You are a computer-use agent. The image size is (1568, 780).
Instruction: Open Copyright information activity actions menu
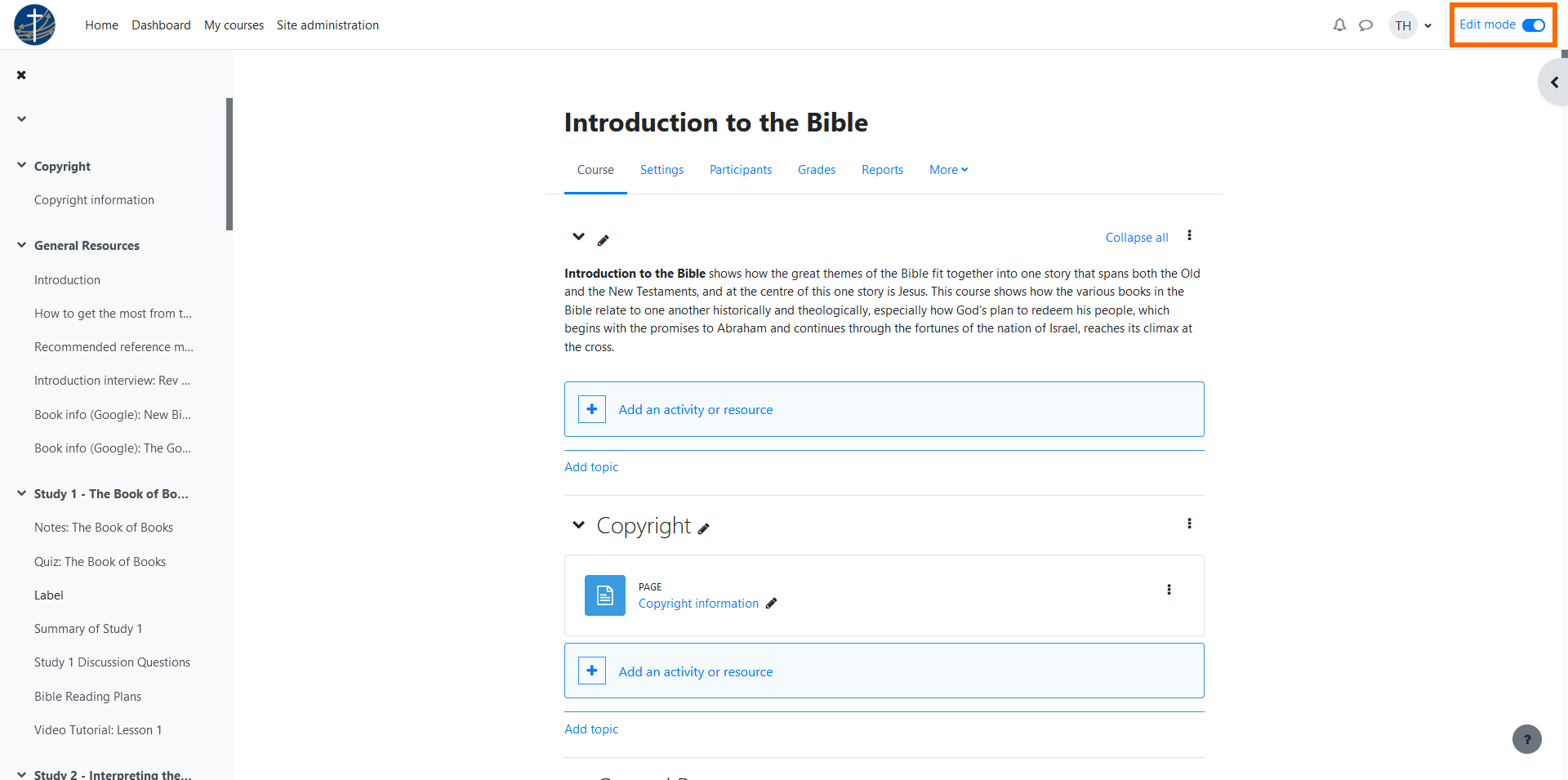click(1169, 590)
